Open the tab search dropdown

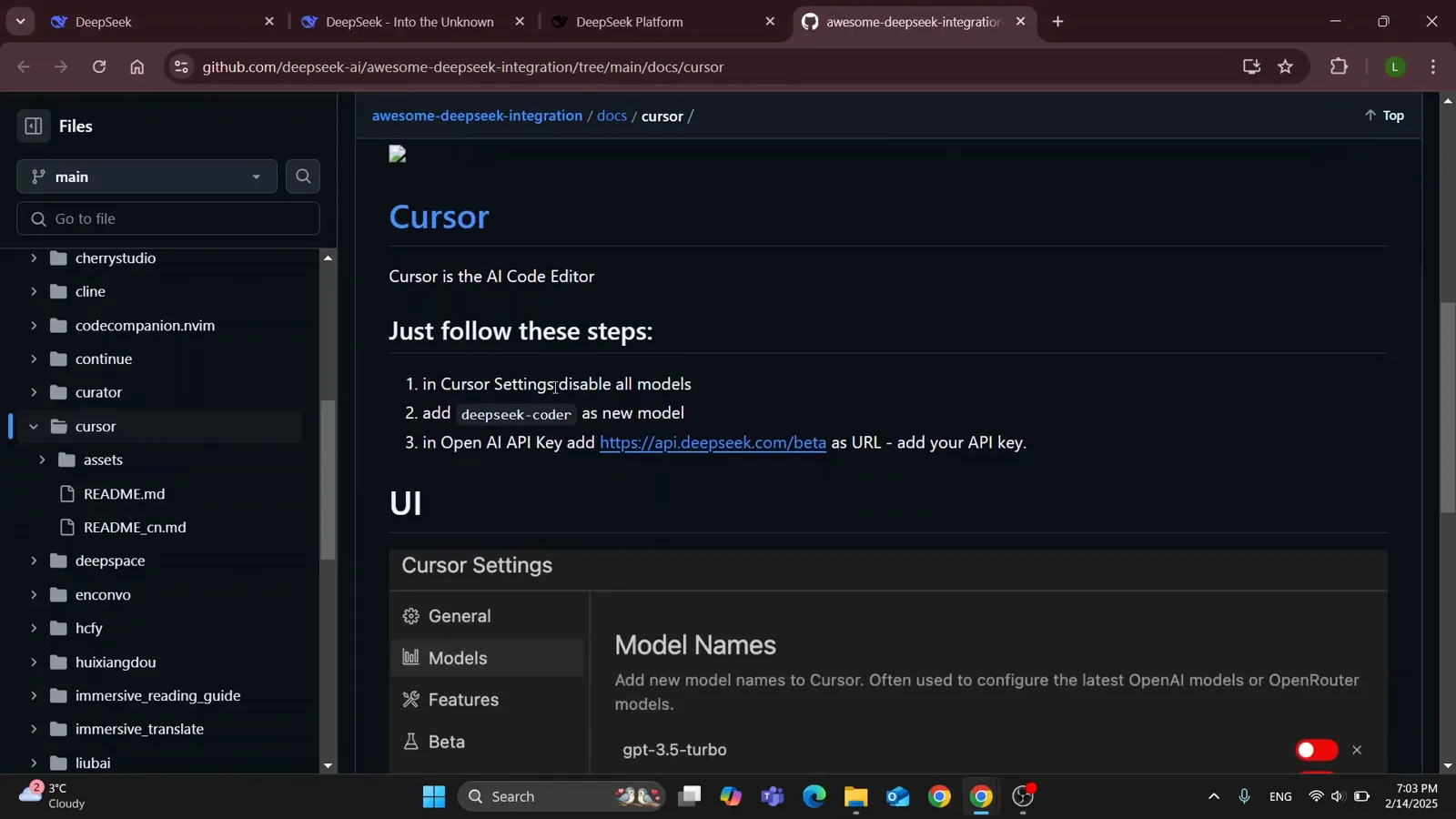coord(20,22)
